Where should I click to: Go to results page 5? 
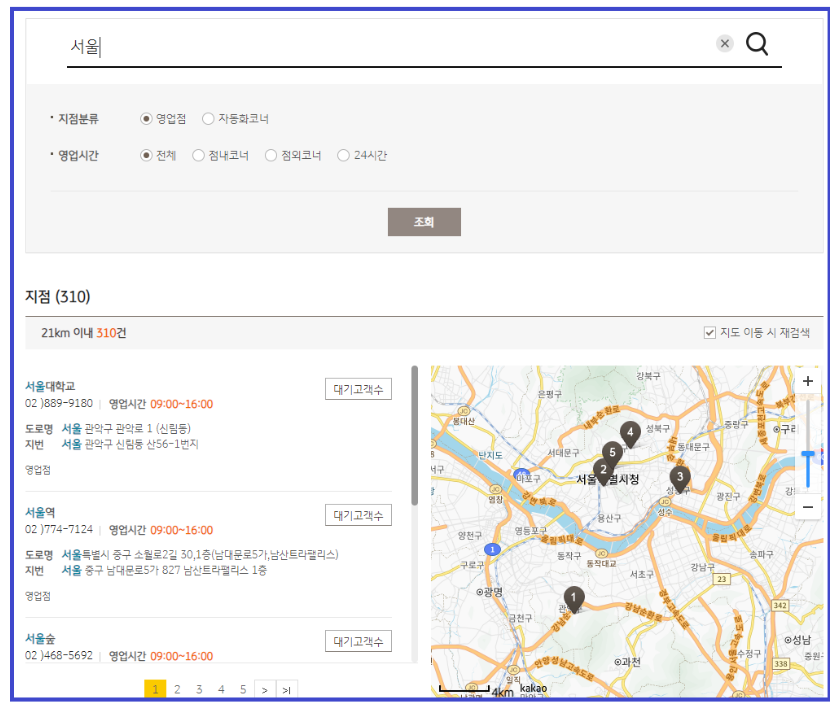tap(243, 689)
